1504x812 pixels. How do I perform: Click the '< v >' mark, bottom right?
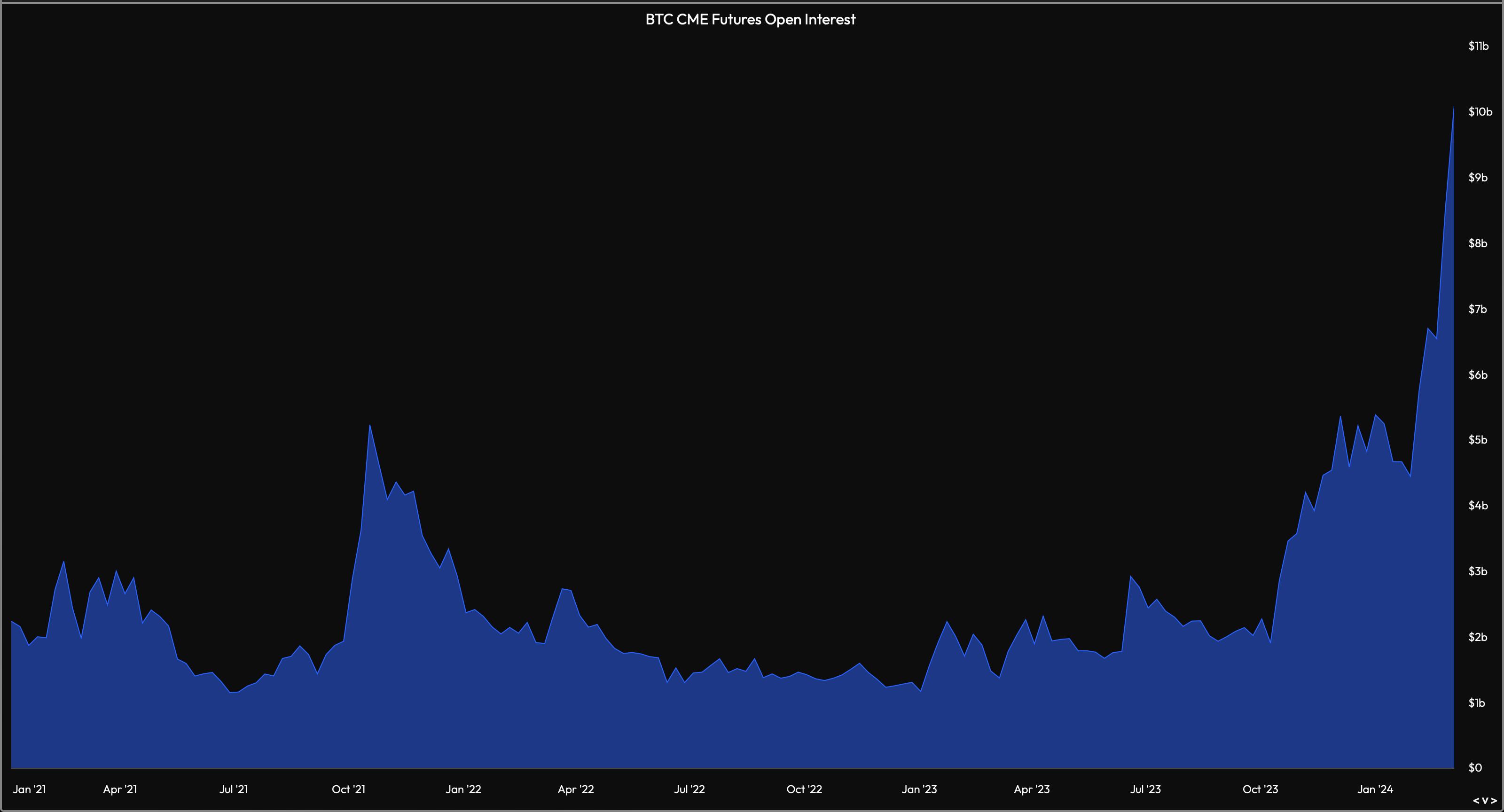coord(1484,800)
